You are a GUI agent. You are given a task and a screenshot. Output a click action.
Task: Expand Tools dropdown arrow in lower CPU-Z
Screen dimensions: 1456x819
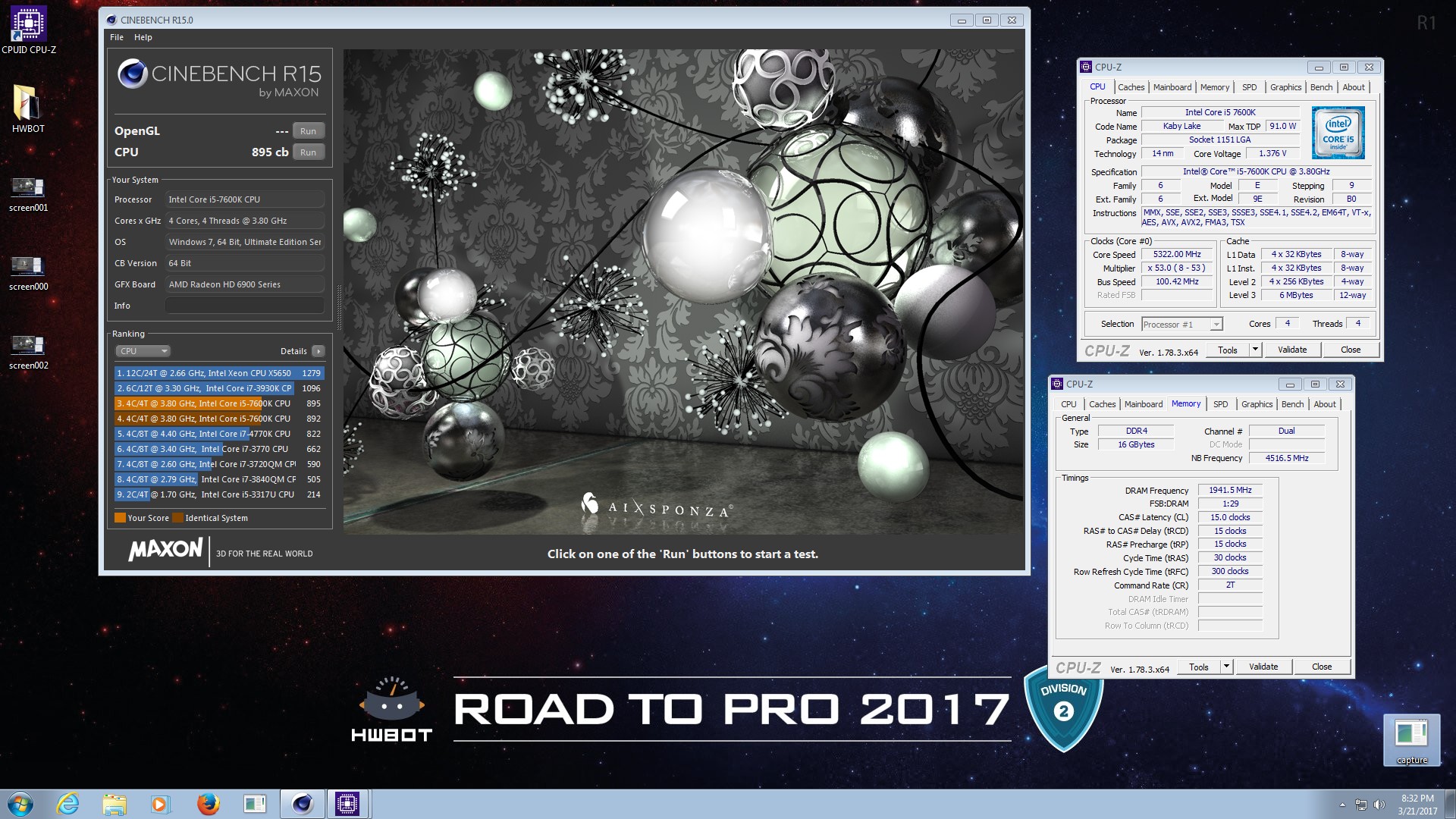[x=1226, y=667]
